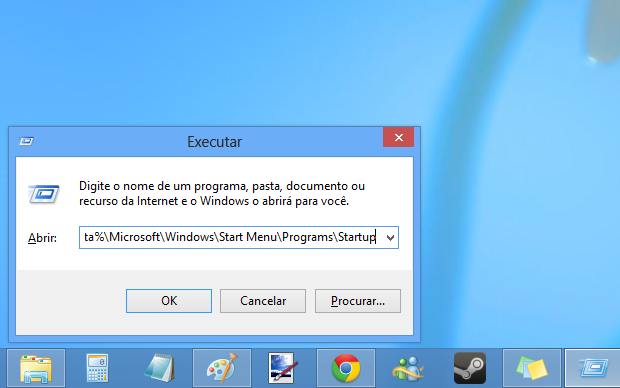Open the Paint palette icon in taskbar

coord(222,368)
